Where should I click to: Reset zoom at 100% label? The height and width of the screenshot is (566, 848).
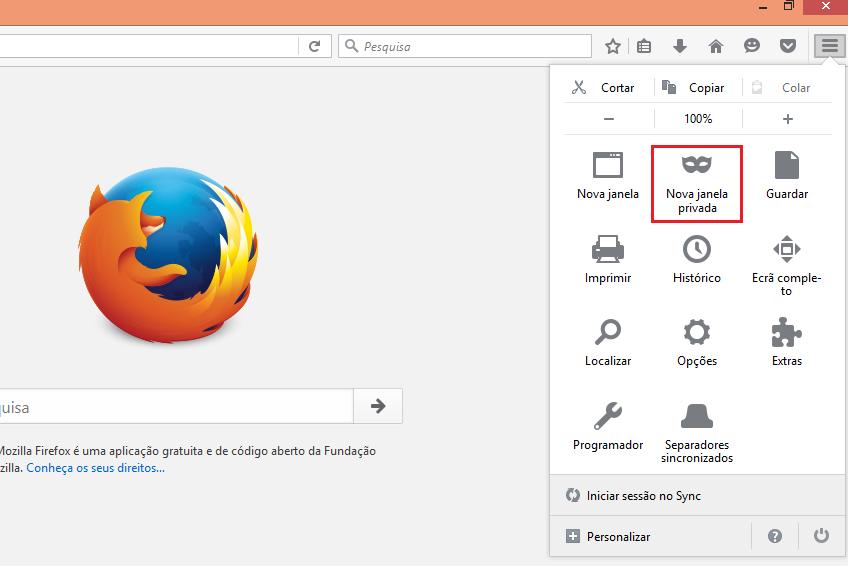698,119
